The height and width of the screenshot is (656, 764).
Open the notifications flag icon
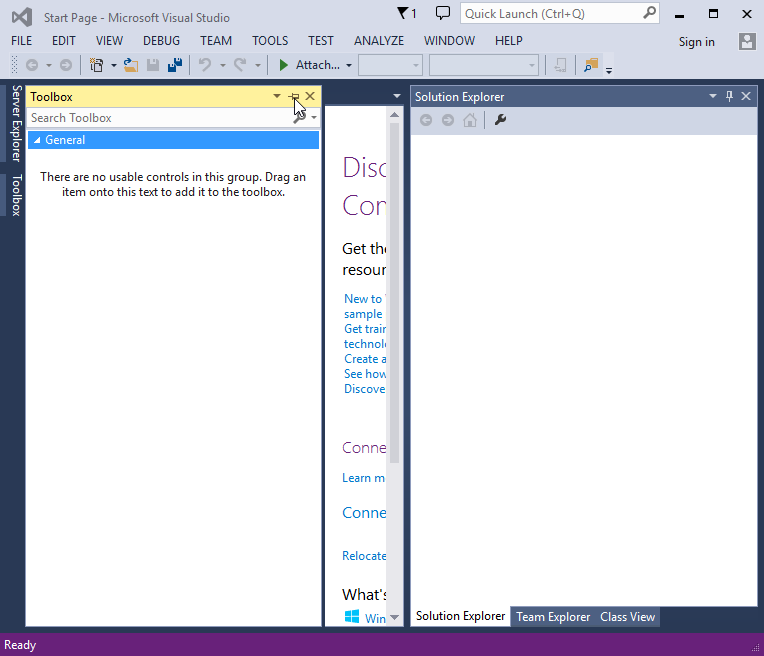(x=402, y=13)
